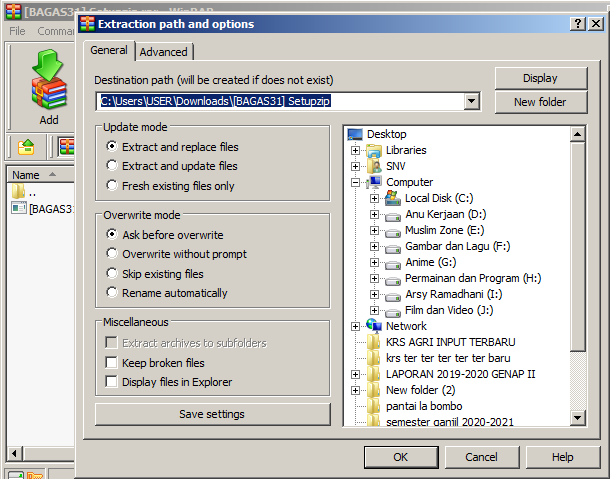Click the Anime (G:) drive icon
This screenshot has width=610, height=479.
click(393, 264)
